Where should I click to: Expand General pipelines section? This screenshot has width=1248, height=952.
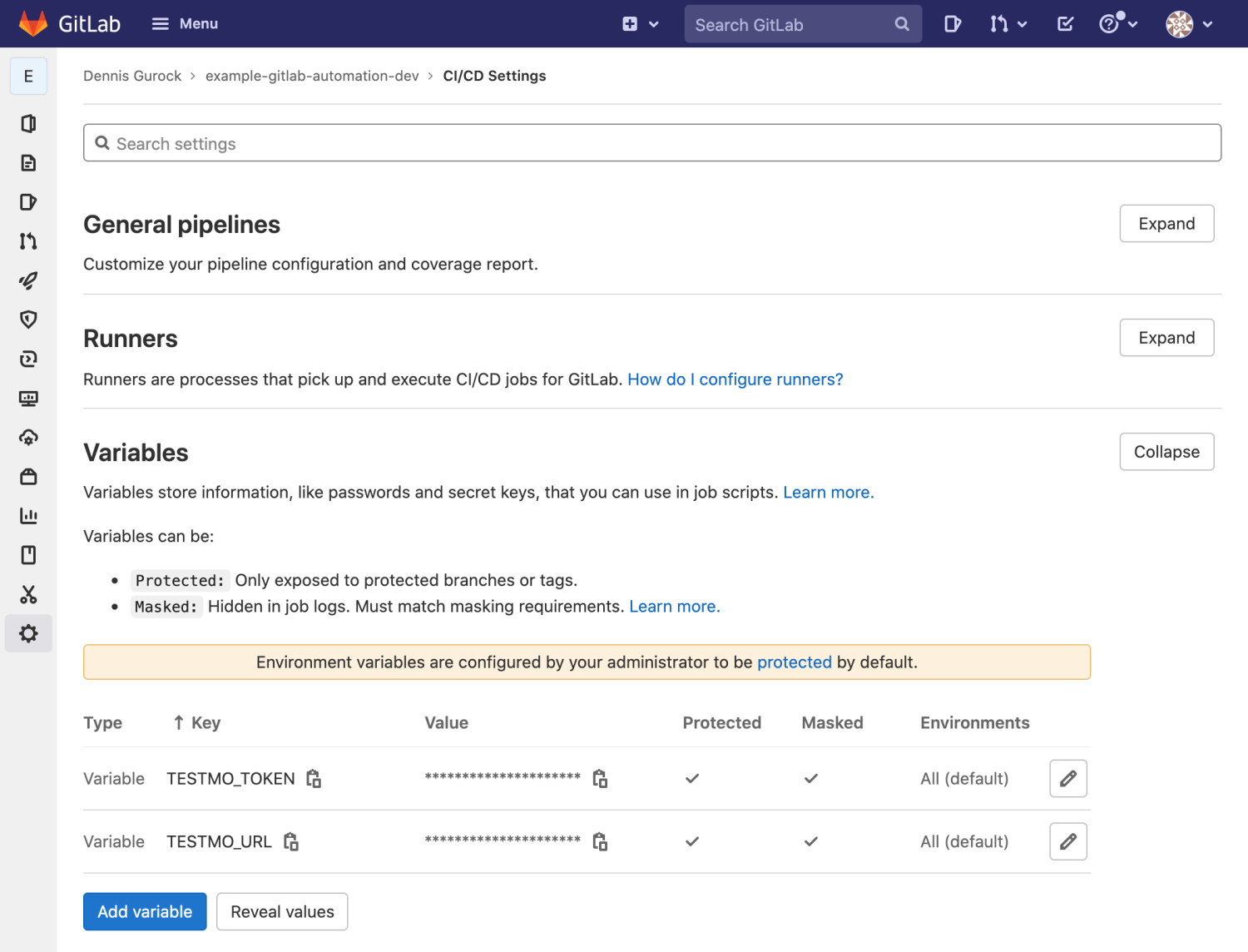(1166, 223)
